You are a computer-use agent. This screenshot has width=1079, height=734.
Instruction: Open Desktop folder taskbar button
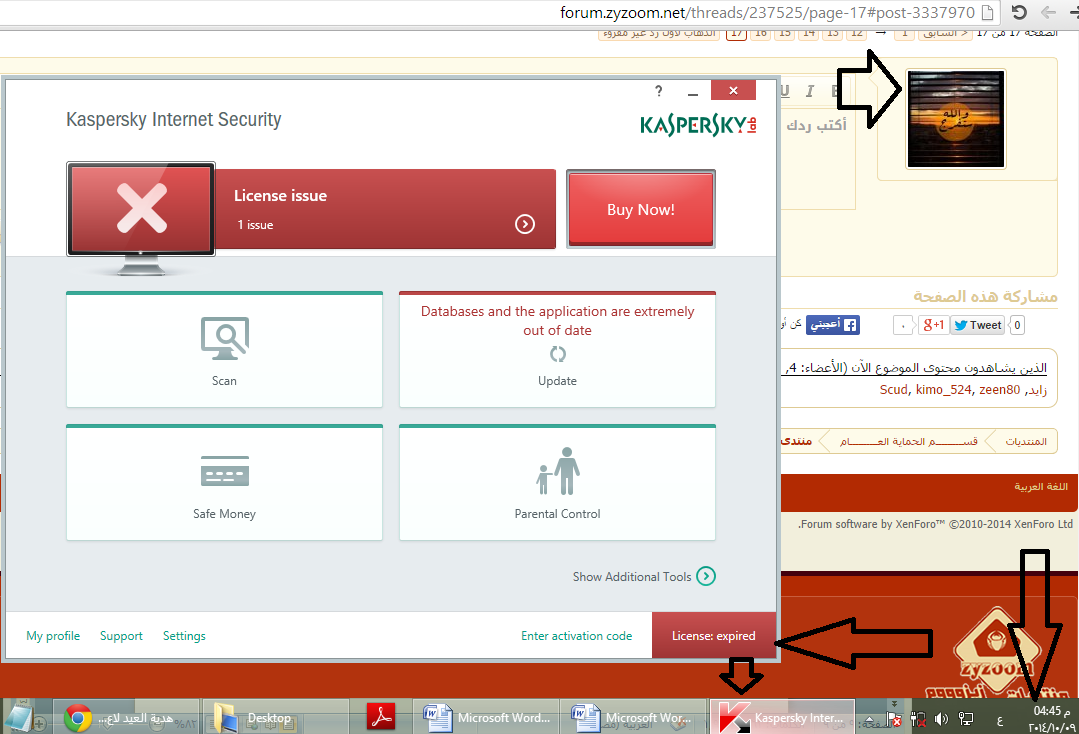click(x=275, y=717)
